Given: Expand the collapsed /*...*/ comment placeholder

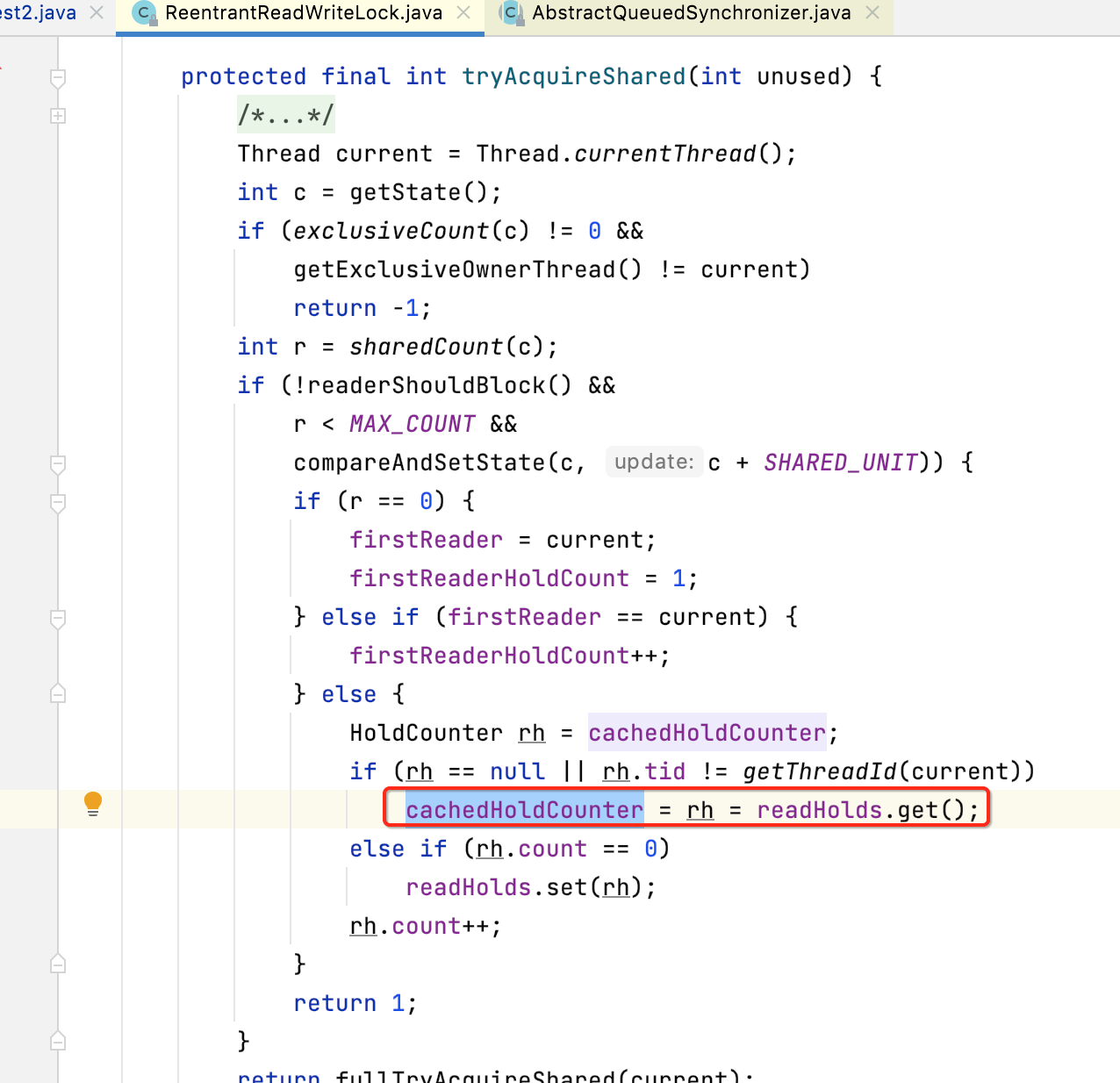Looking at the screenshot, I should point(285,115).
